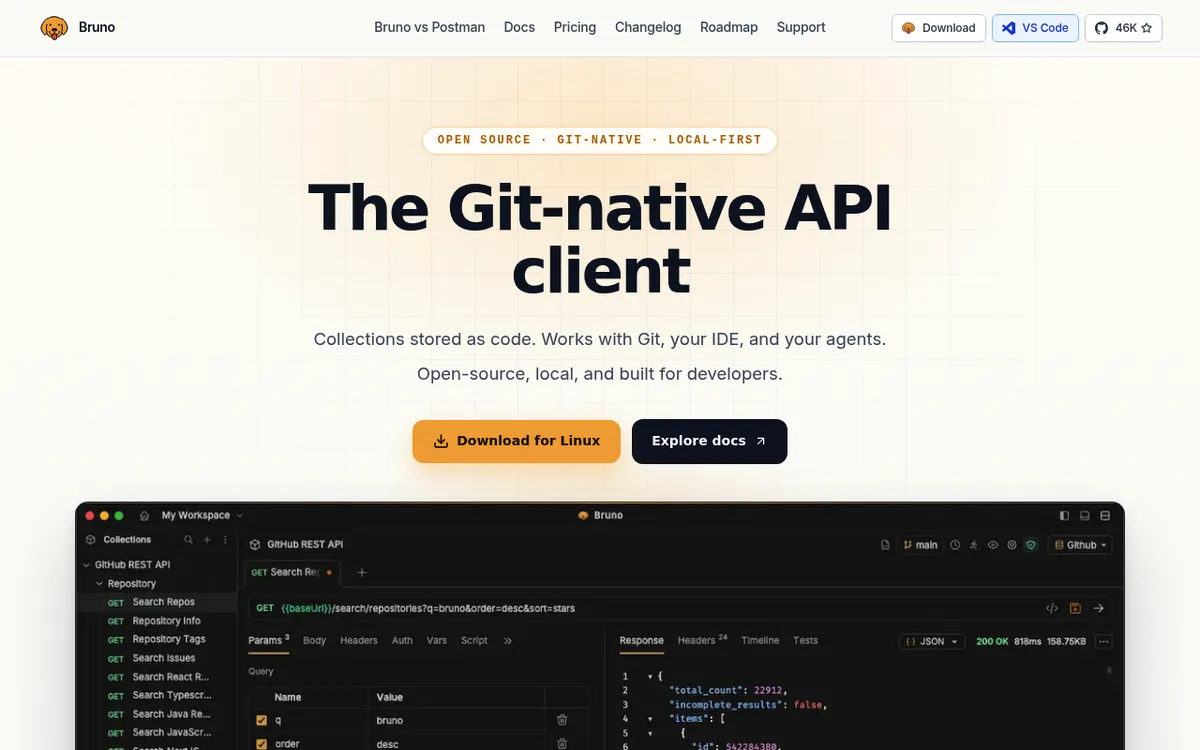Open the Changelog link
1200x750 pixels.
[x=648, y=28]
